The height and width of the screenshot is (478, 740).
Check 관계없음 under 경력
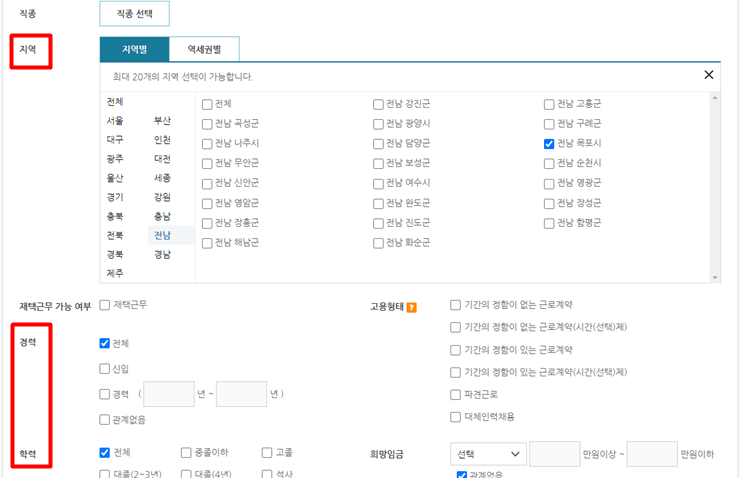coord(104,419)
